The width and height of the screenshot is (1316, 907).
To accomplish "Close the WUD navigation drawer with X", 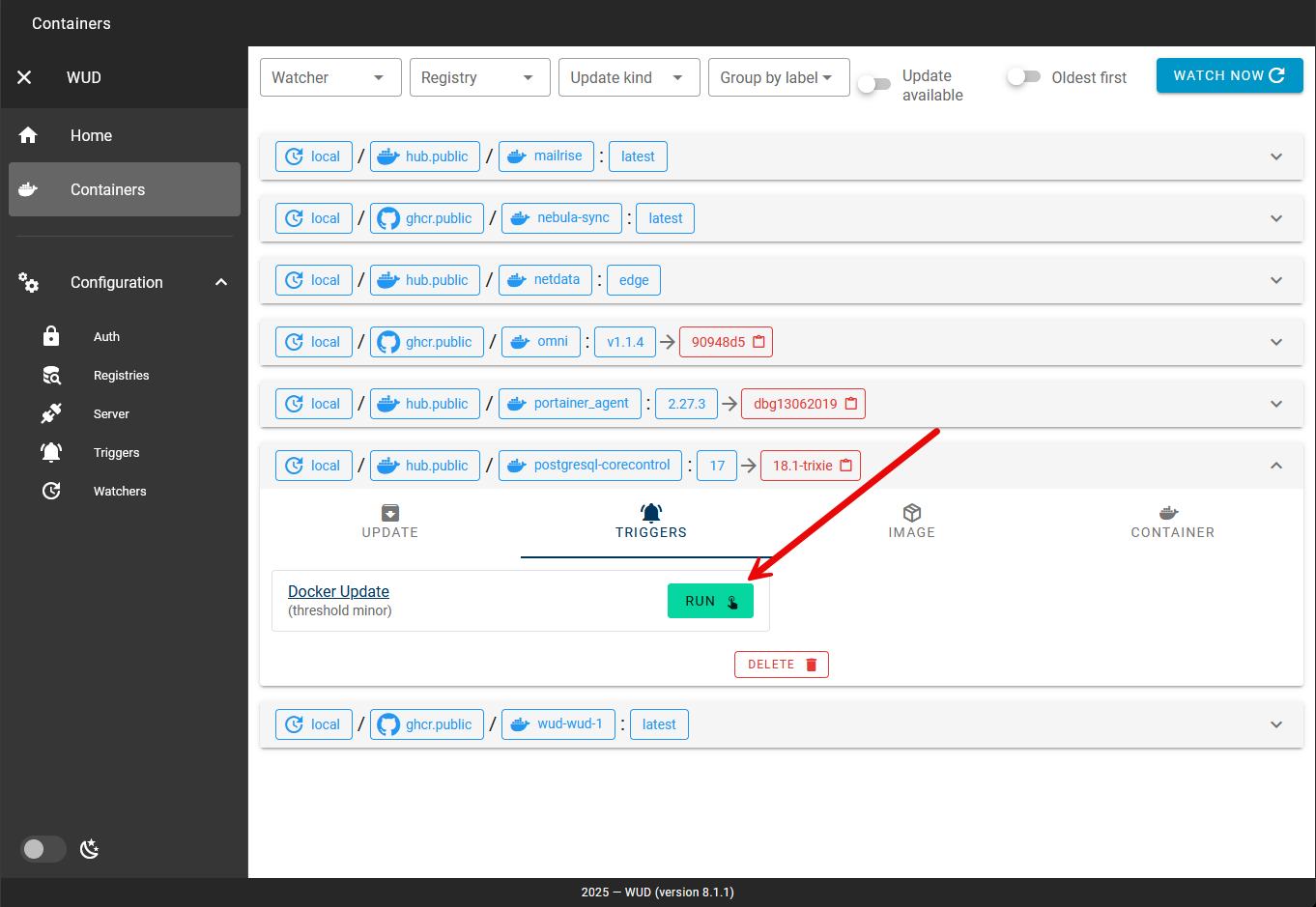I will click(24, 77).
